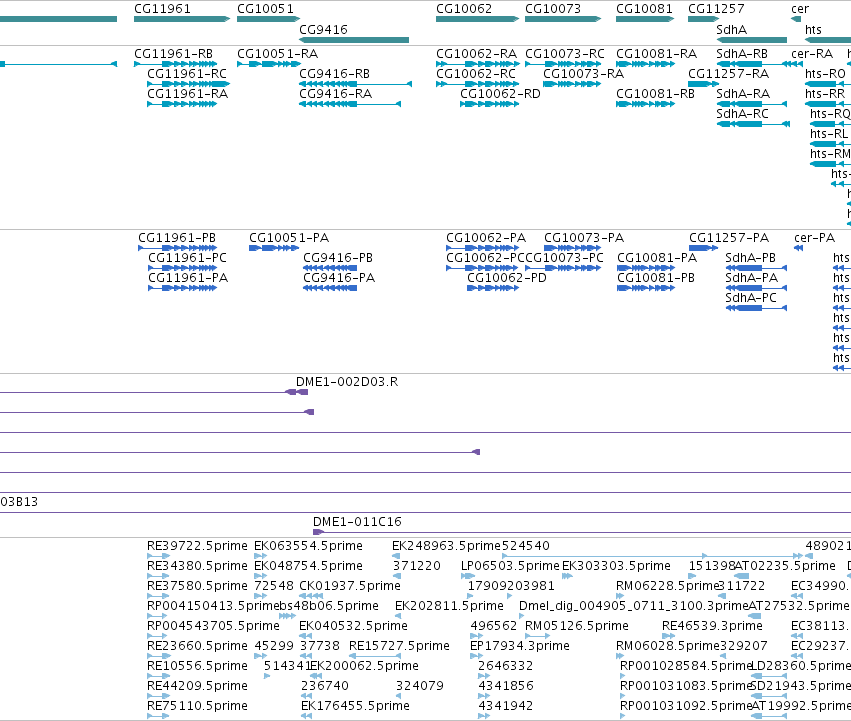Select the EK040532.5prime EST label

(353, 626)
